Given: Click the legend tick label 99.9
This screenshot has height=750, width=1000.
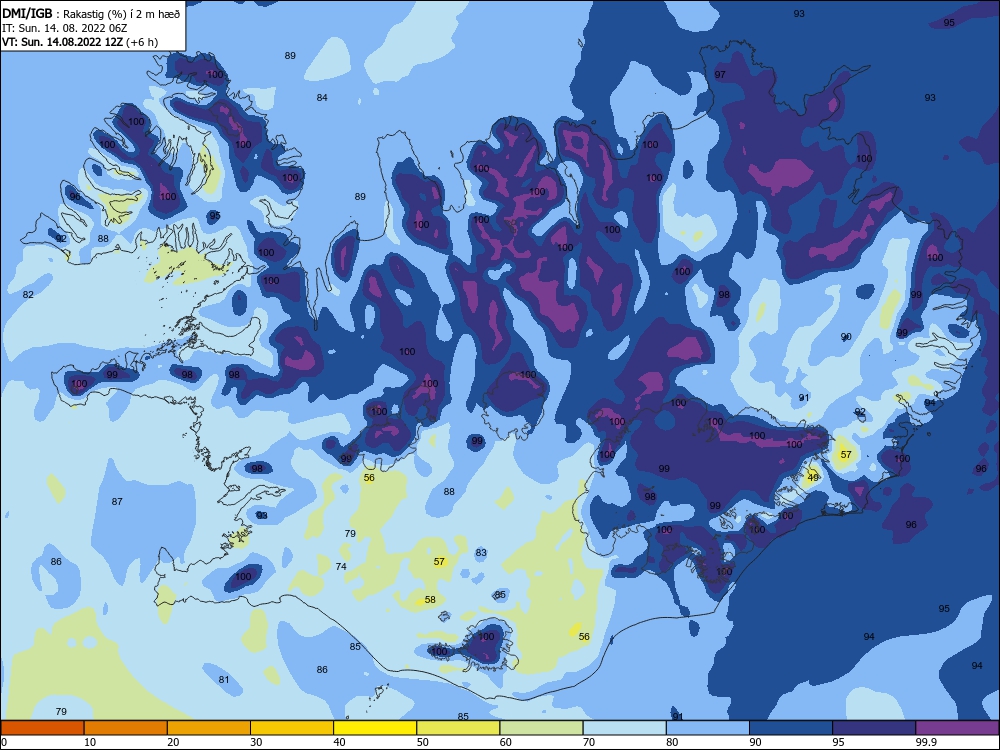Looking at the screenshot, I should pyautogui.click(x=925, y=742).
